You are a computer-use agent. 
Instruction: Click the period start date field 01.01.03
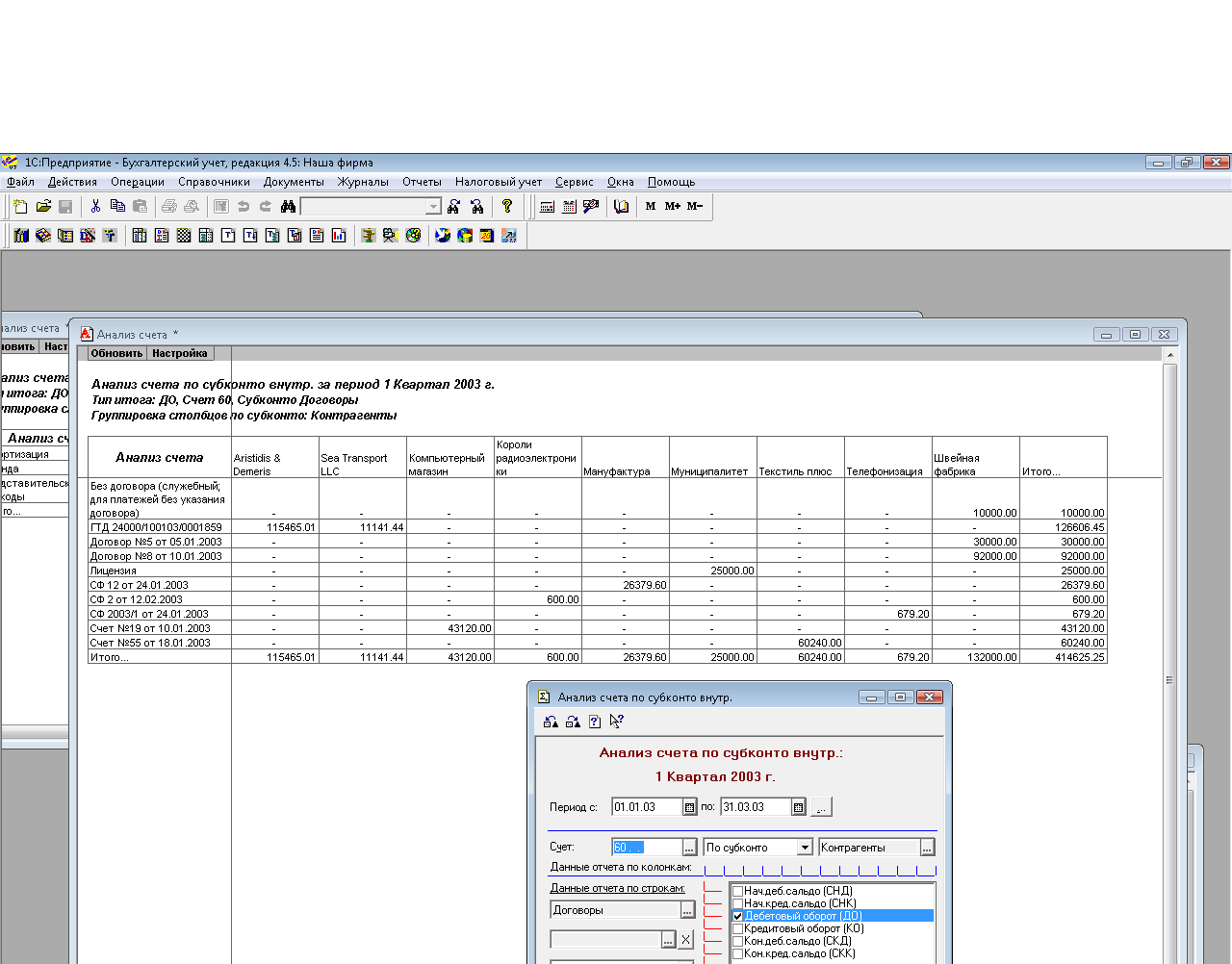coord(647,807)
